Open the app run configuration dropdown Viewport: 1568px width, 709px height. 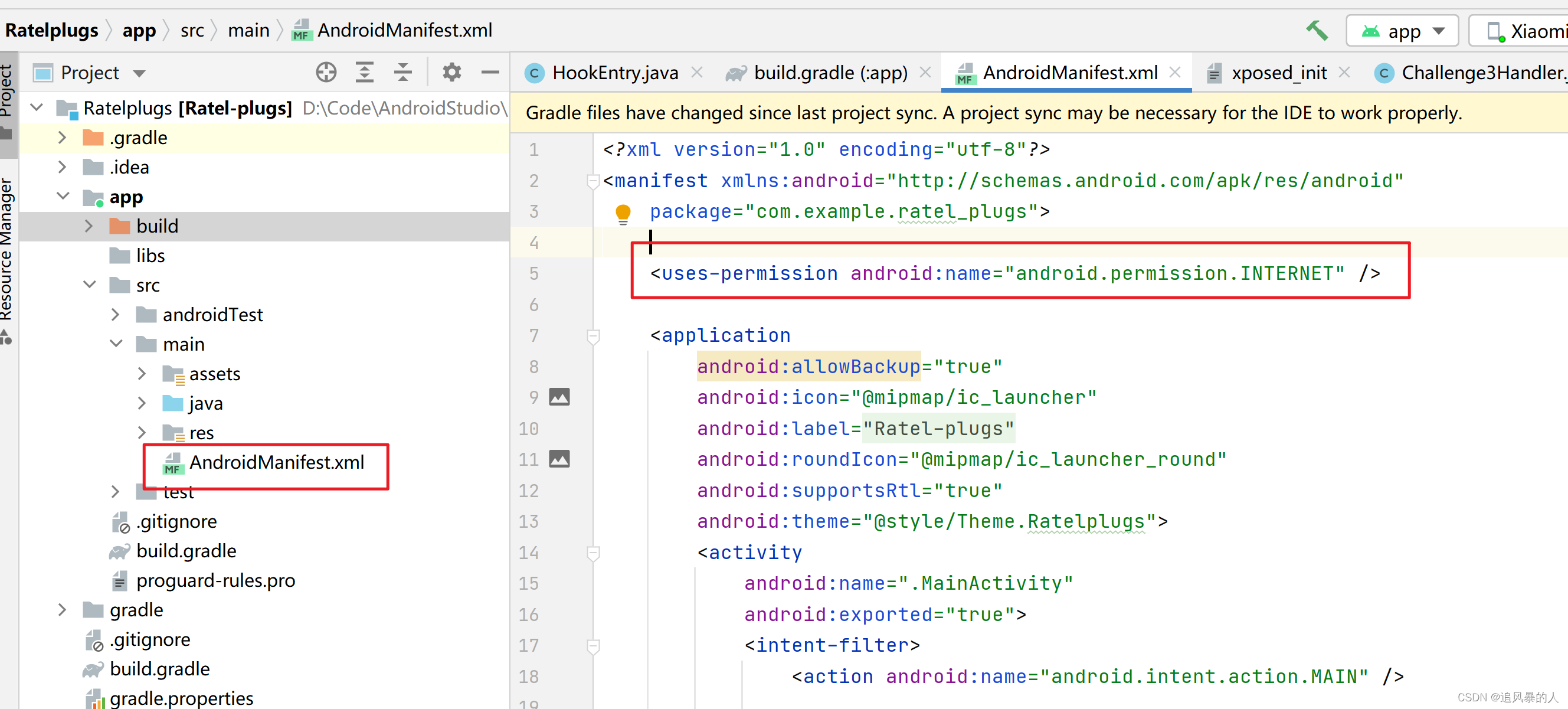[1402, 31]
